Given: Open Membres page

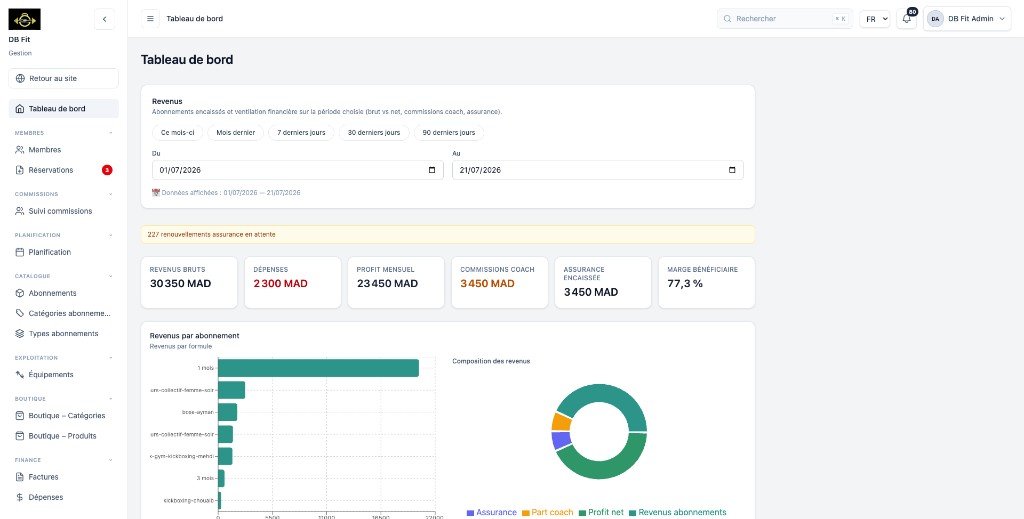Looking at the screenshot, I should click(x=63, y=150).
